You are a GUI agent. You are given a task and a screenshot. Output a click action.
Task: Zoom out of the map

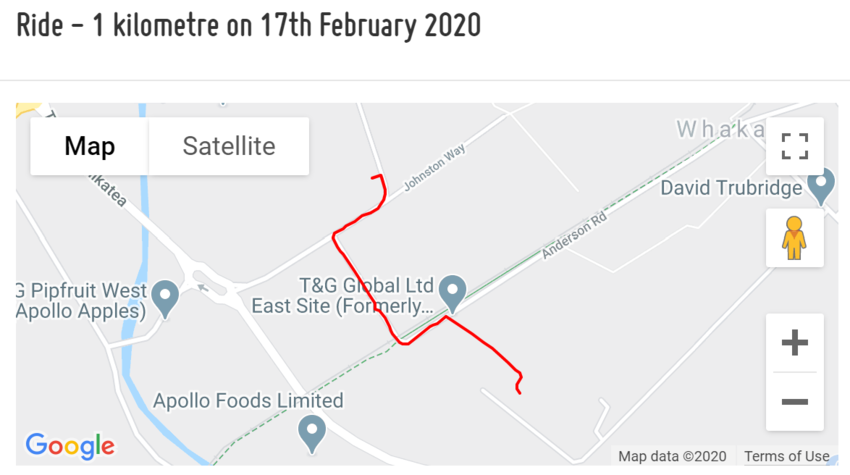tap(794, 402)
